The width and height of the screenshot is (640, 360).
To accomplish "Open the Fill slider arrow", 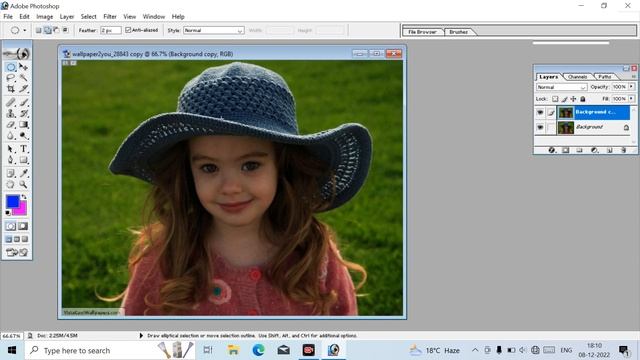I will [x=631, y=98].
